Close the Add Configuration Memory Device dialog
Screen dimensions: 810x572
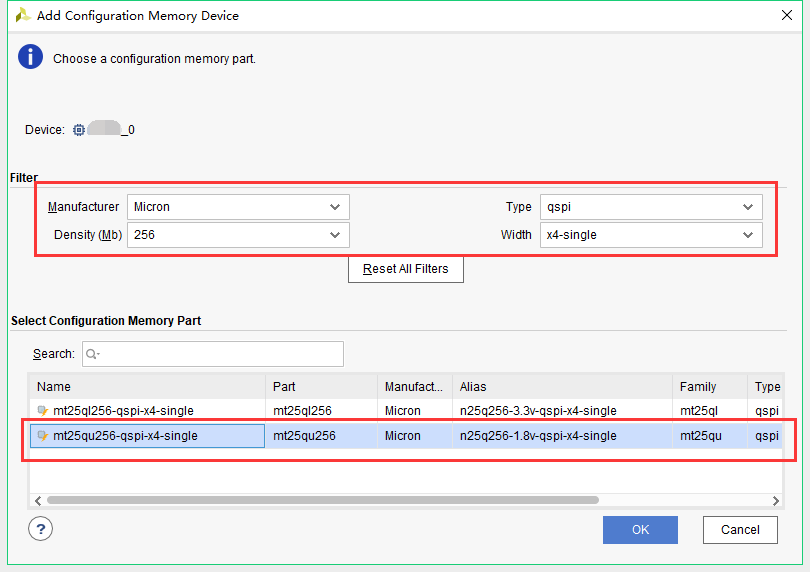click(x=787, y=15)
